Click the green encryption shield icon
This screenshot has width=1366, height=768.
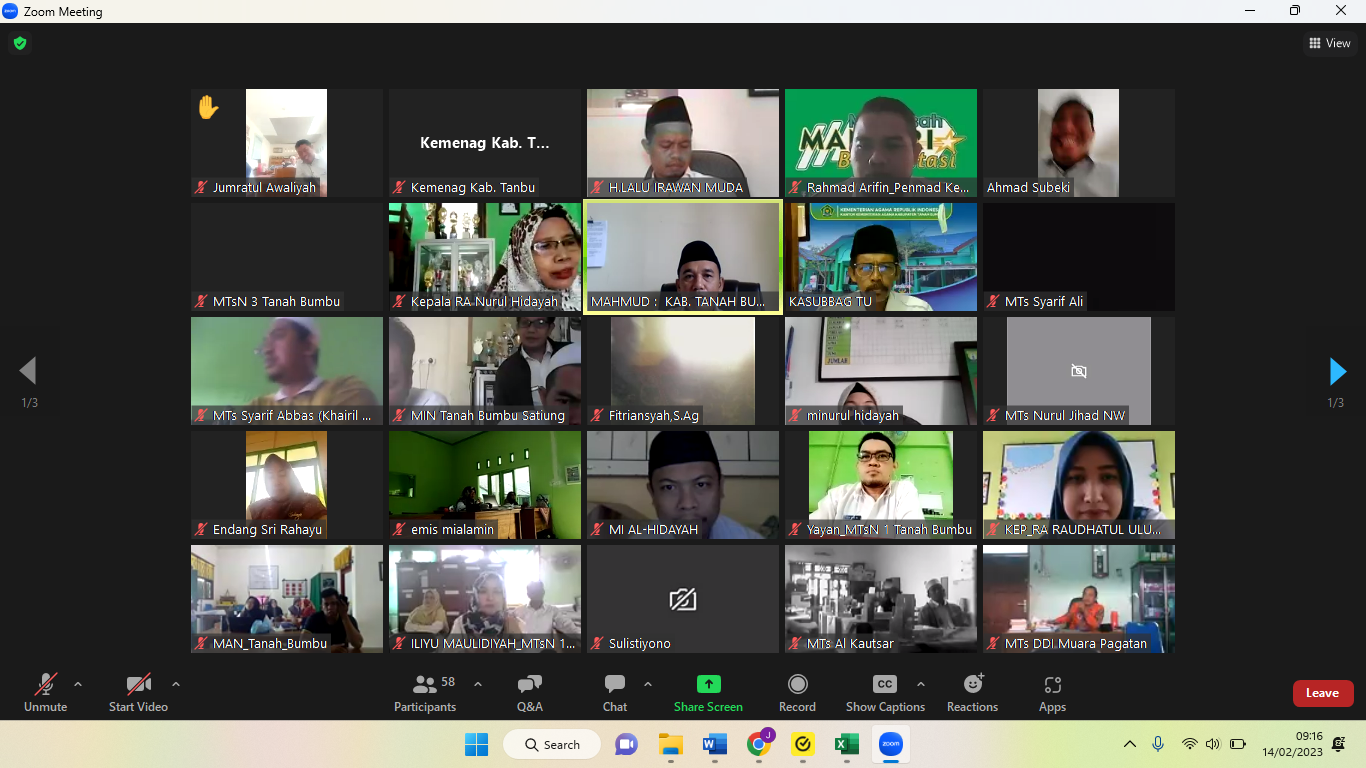pos(19,43)
